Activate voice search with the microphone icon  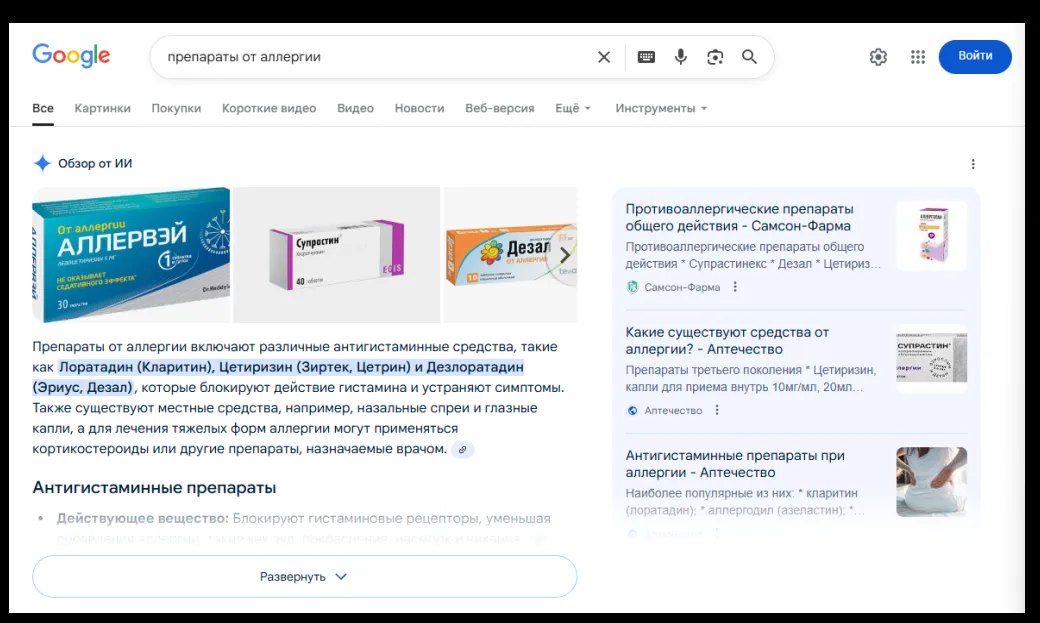pyautogui.click(x=681, y=57)
